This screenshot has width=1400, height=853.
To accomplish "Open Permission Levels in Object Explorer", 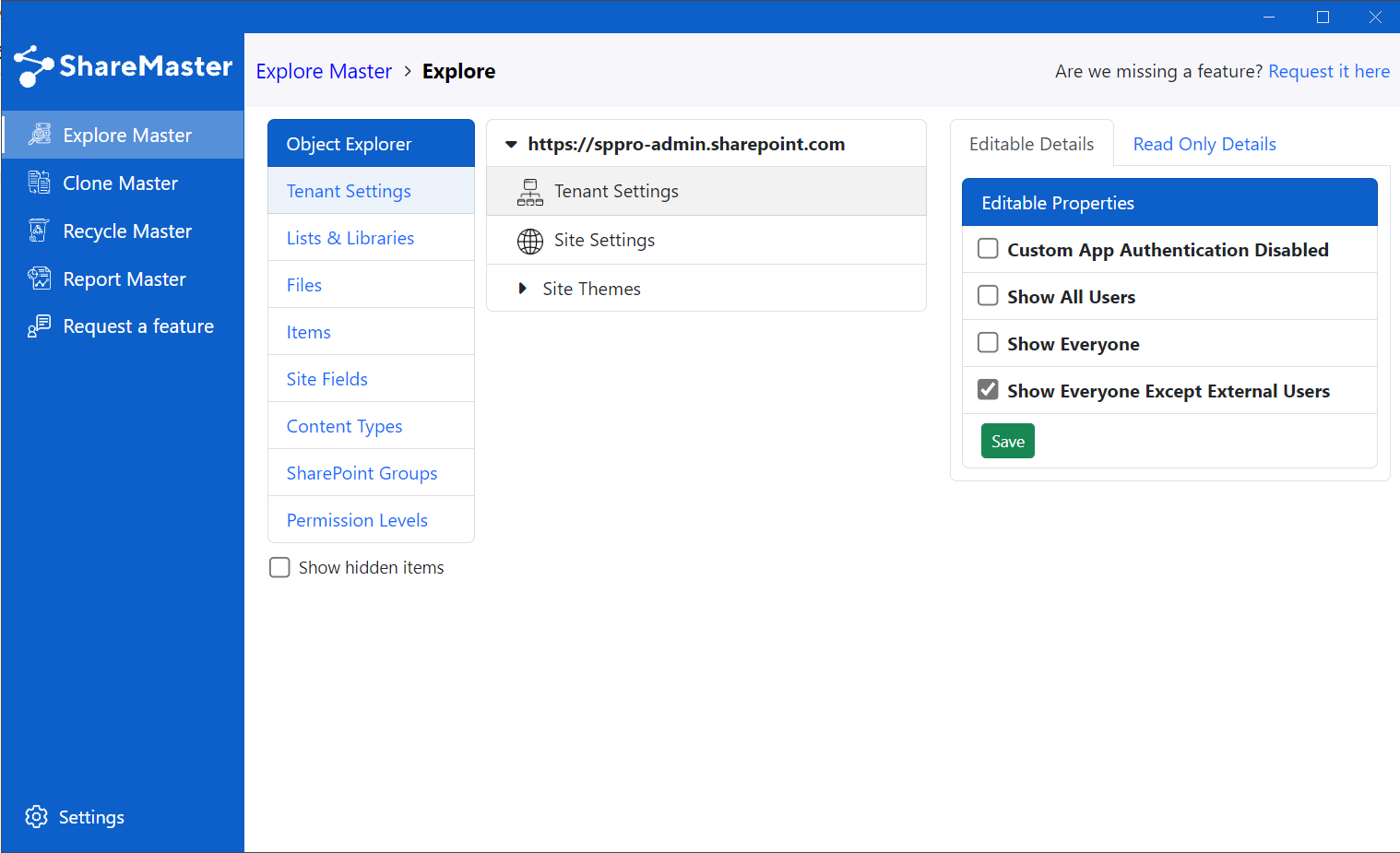I will pos(371,520).
